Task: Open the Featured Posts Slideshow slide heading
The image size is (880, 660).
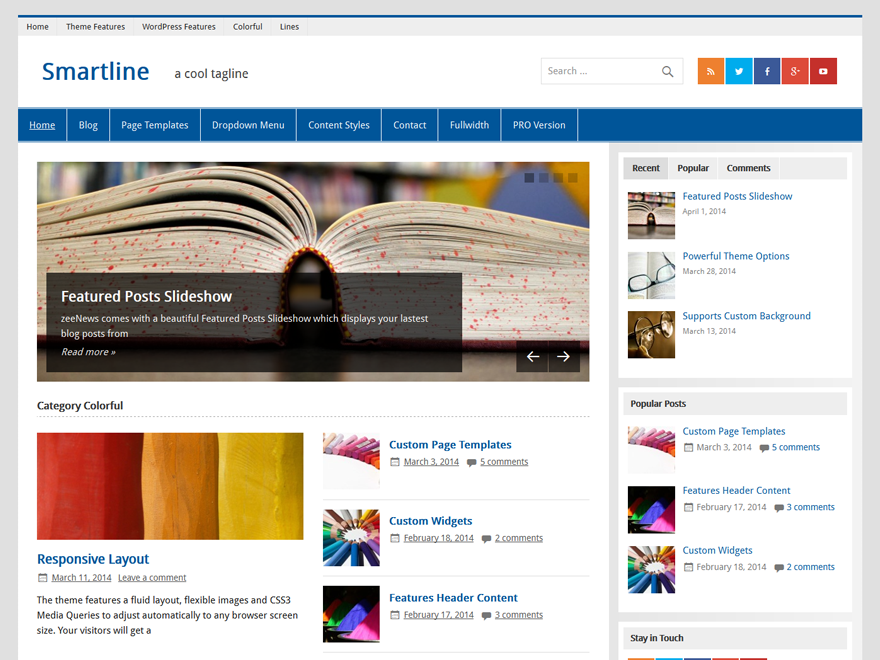Action: coord(146,296)
